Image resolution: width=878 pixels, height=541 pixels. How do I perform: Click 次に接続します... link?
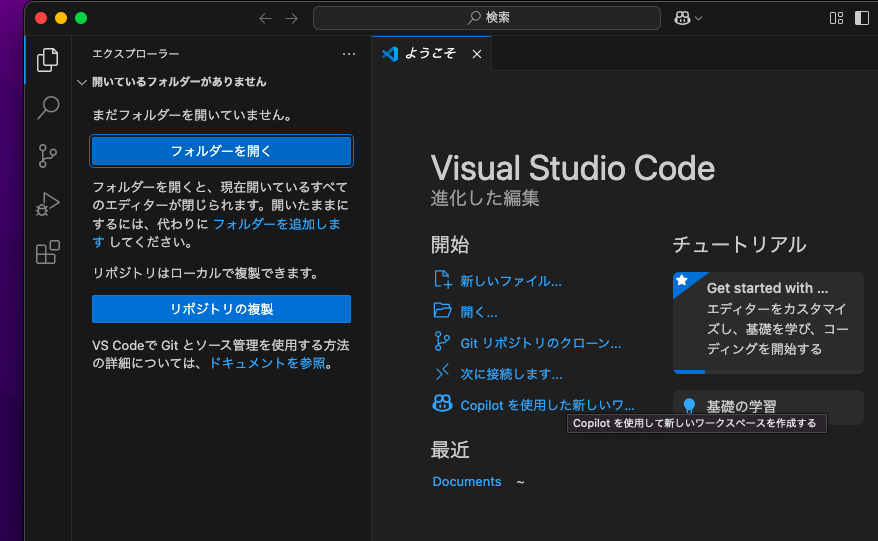511,374
